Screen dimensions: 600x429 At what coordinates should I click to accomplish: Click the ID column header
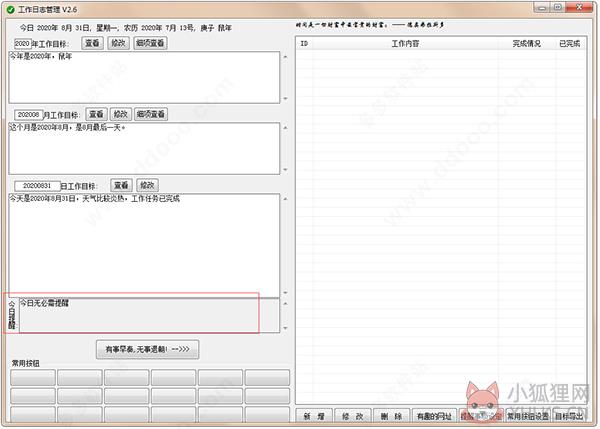[304, 44]
